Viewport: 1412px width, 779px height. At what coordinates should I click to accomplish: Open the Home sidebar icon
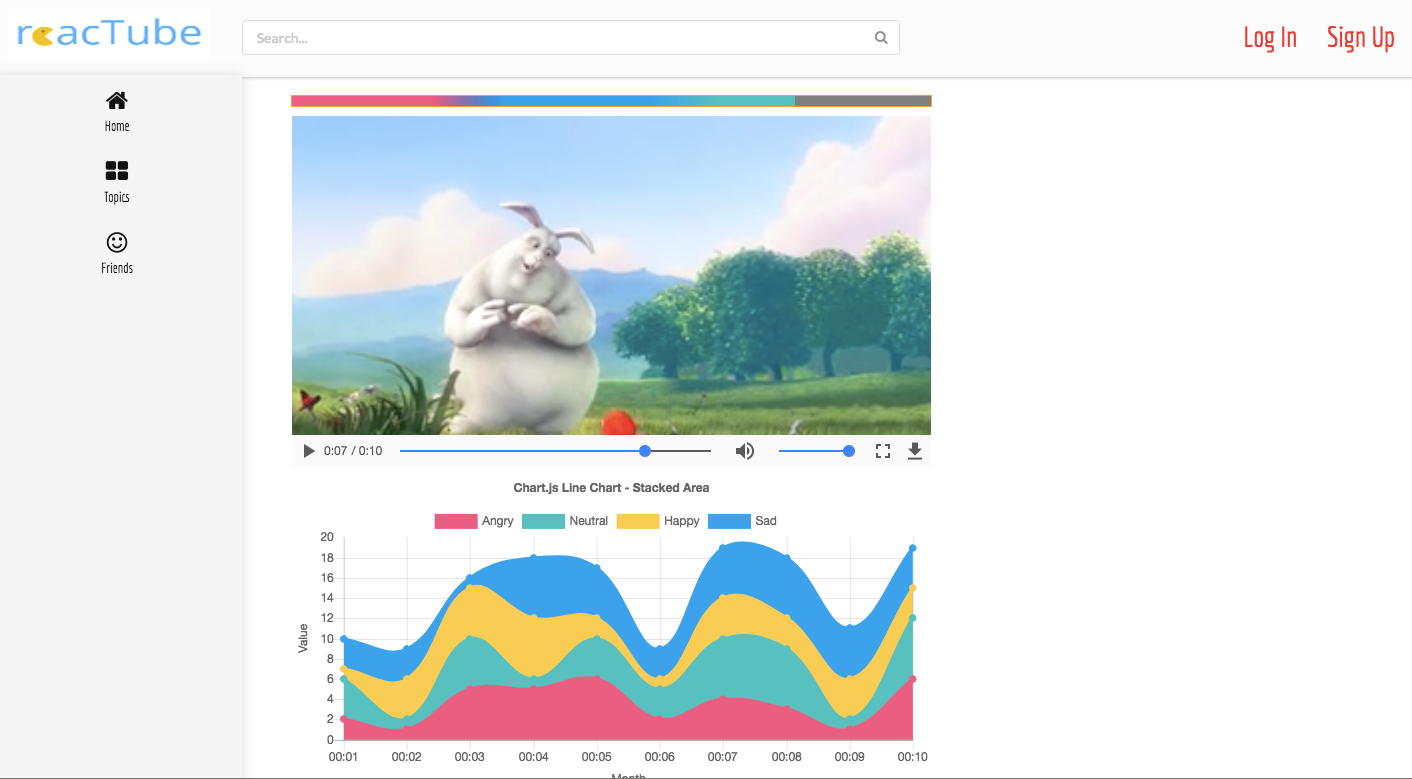click(117, 100)
